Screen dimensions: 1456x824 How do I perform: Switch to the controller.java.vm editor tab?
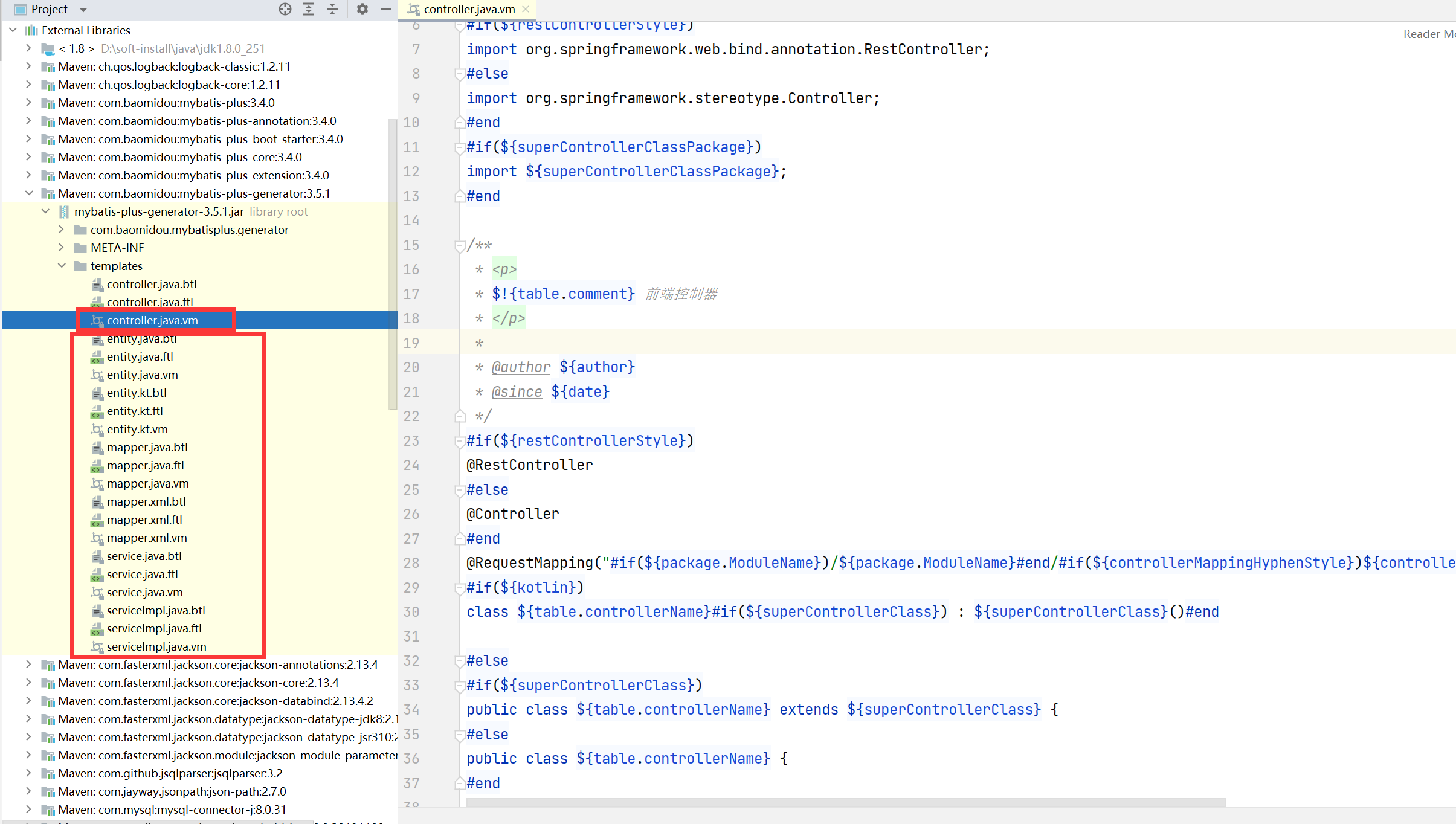[469, 9]
